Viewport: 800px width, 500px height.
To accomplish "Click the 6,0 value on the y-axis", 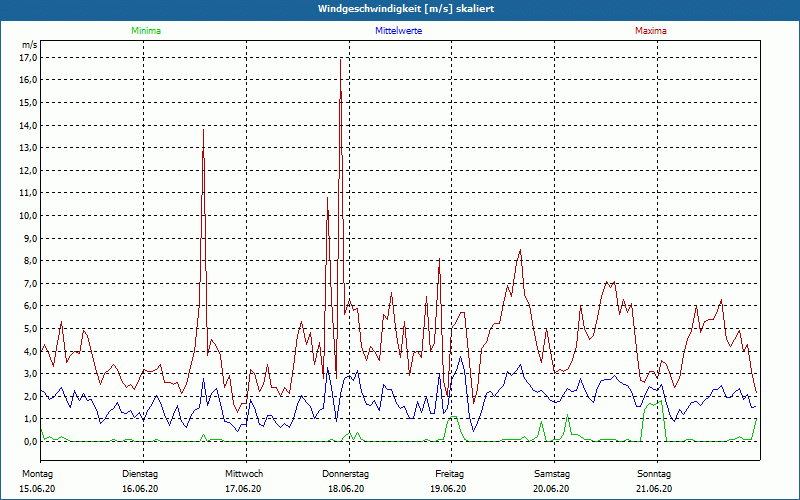I will [31, 306].
